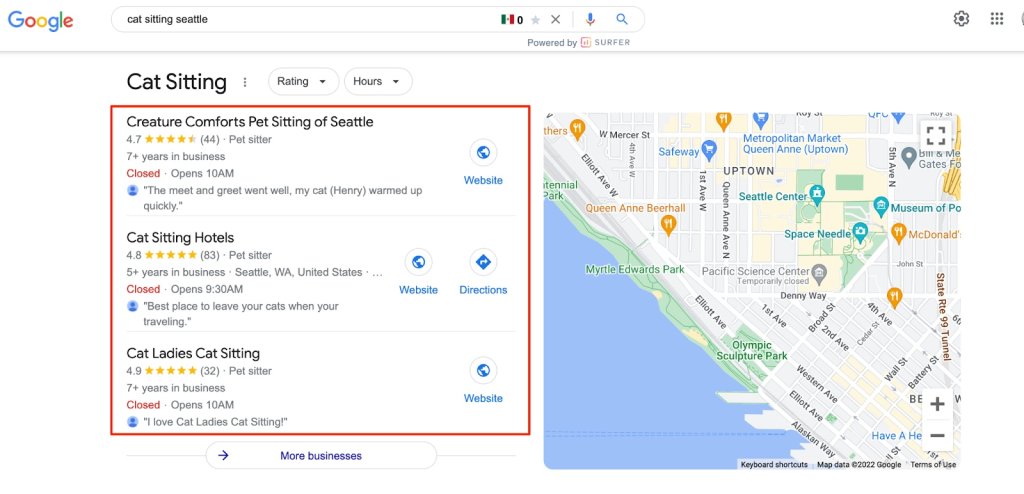Click the Denny Way restaurant map pin
Image resolution: width=1024 pixels, height=494 pixels.
pyautogui.click(x=894, y=297)
